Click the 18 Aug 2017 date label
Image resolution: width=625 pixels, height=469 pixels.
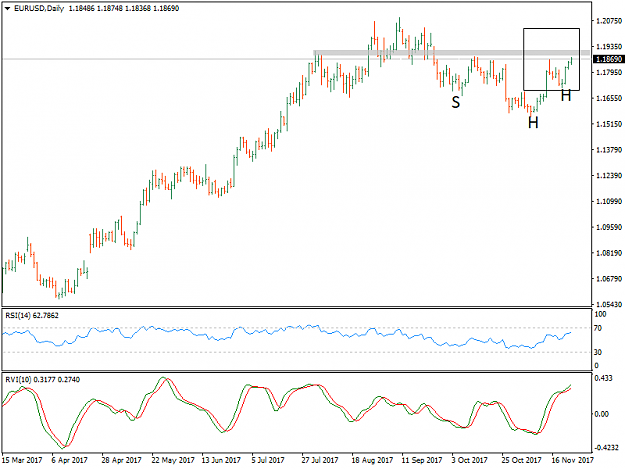click(372, 461)
